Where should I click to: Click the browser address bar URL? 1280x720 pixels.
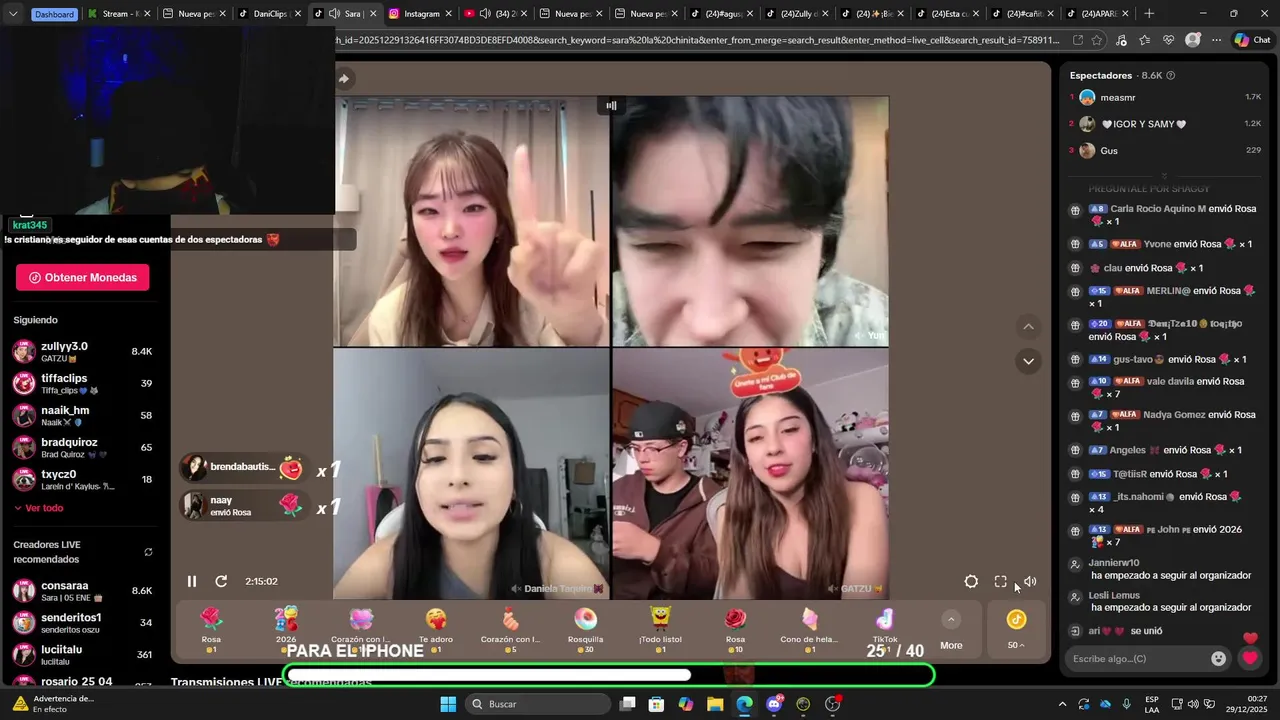point(698,40)
